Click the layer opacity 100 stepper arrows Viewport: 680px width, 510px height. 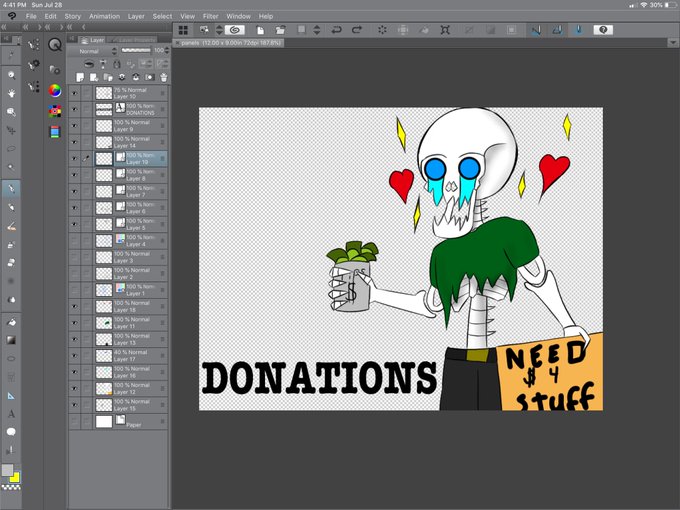(167, 51)
